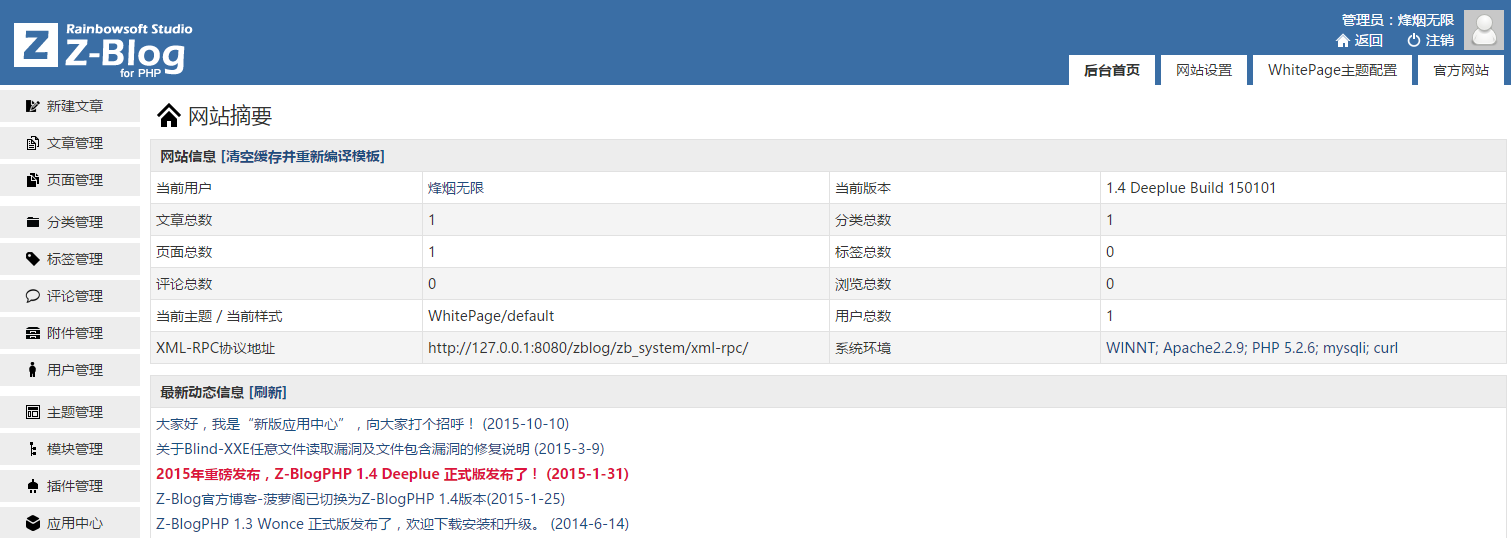Click the 清空缓存并重新编译模板 link
Screen dimensions: 1511x538
pyautogui.click(x=303, y=156)
